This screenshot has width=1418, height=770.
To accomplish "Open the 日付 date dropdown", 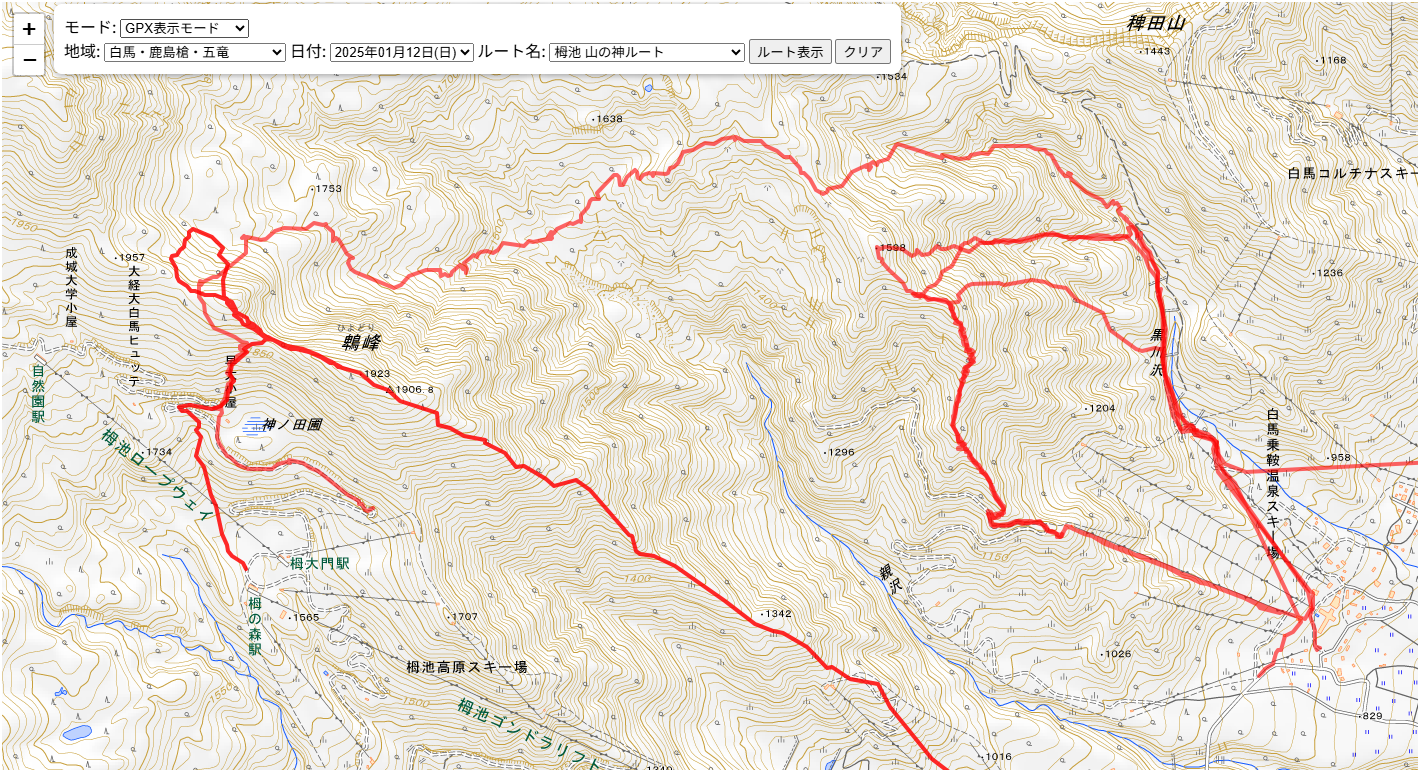I will coord(401,52).
